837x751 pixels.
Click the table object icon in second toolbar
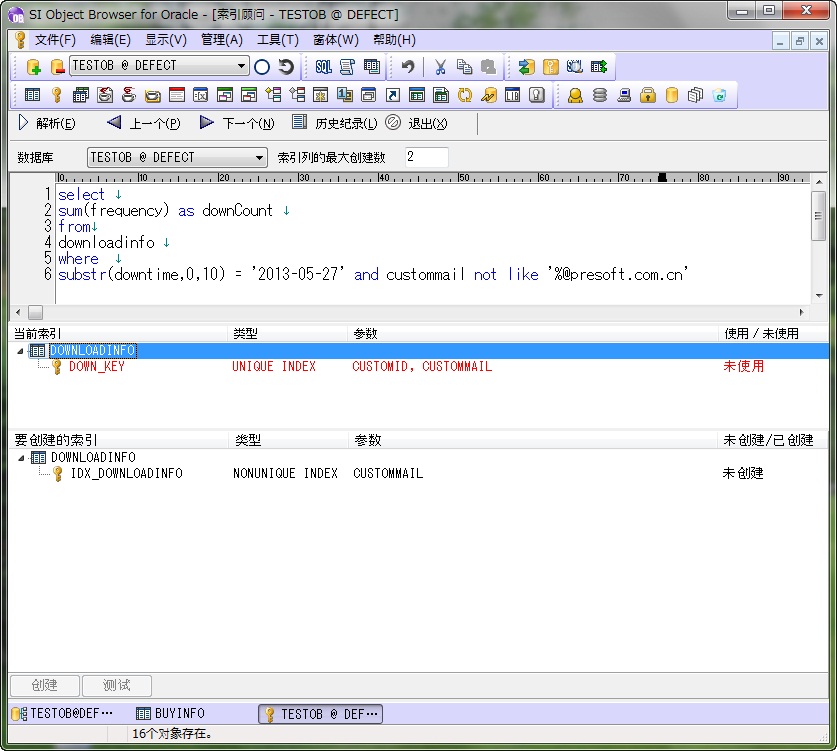point(33,95)
